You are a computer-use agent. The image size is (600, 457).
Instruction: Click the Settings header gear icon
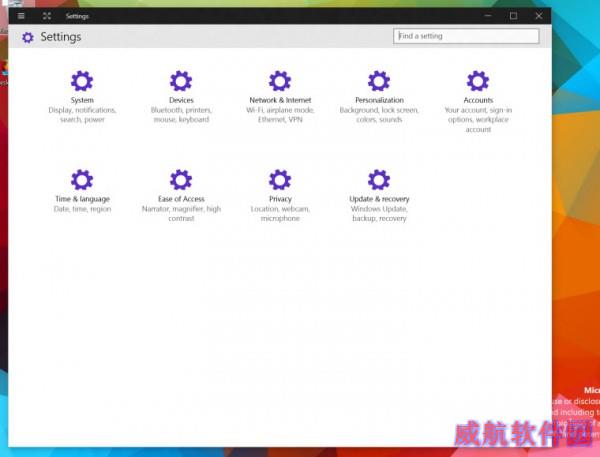(28, 37)
